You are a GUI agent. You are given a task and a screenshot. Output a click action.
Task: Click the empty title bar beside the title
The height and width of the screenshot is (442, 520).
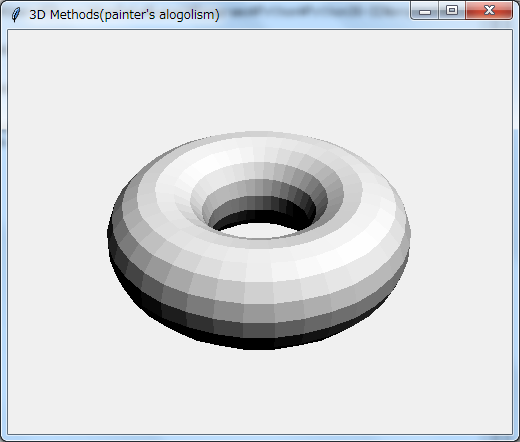pyautogui.click(x=313, y=15)
